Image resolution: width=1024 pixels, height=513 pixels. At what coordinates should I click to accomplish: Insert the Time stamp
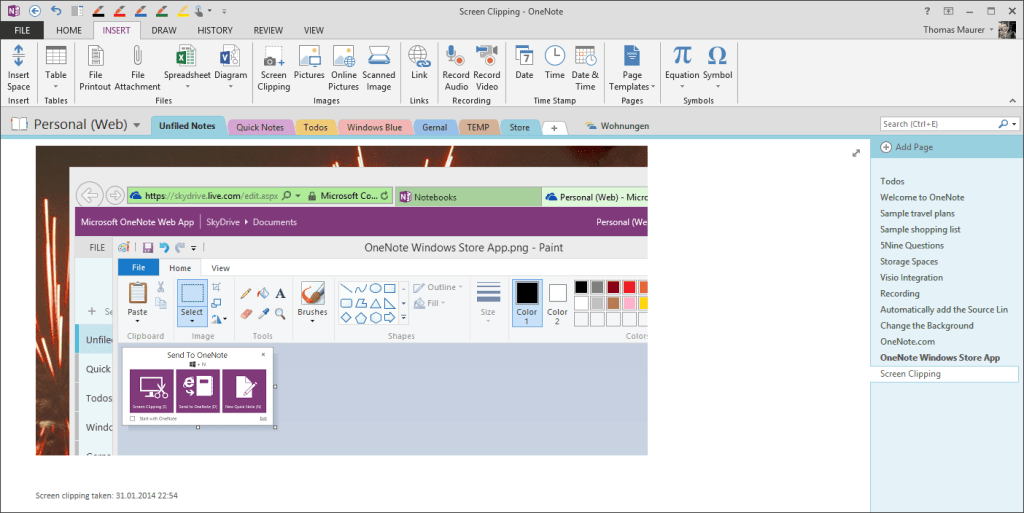point(555,63)
